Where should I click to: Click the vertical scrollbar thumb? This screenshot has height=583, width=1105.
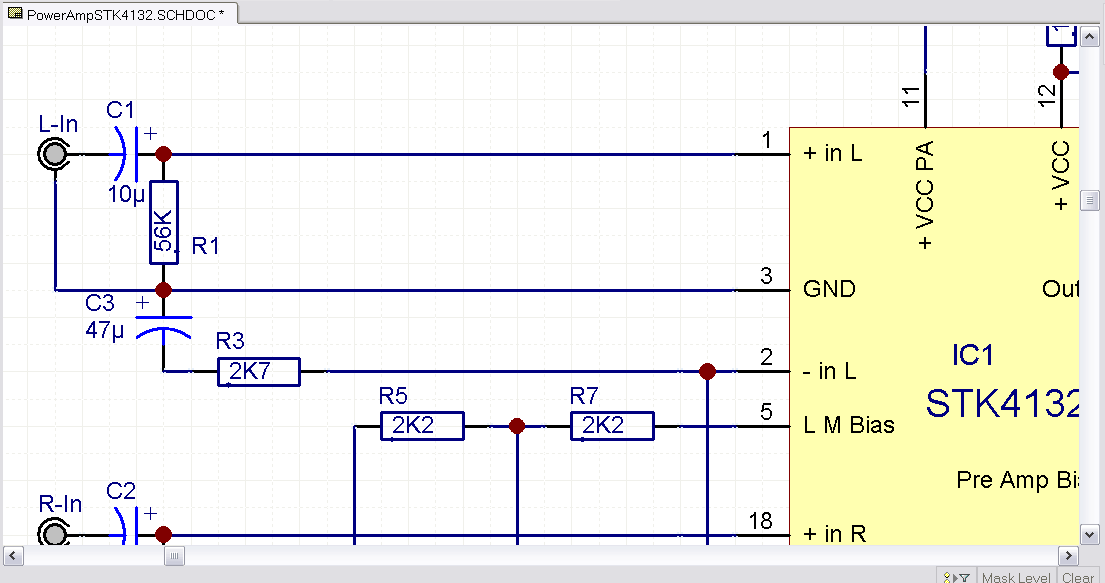tap(1089, 200)
